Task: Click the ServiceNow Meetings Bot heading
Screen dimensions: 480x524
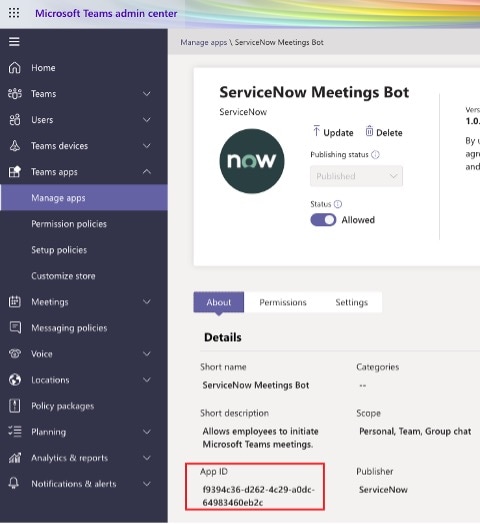Action: (x=314, y=92)
